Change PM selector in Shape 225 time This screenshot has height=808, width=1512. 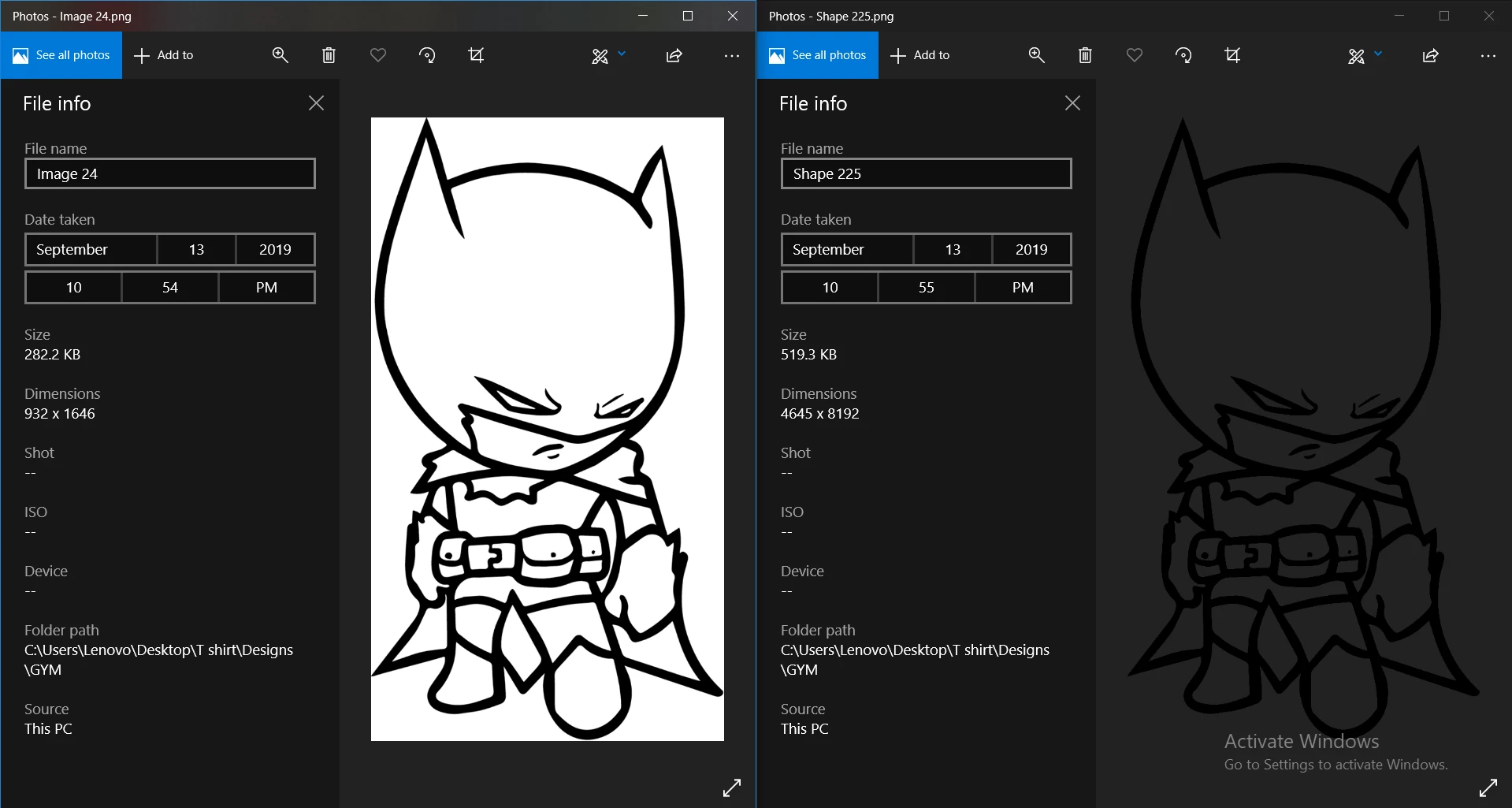[1023, 287]
